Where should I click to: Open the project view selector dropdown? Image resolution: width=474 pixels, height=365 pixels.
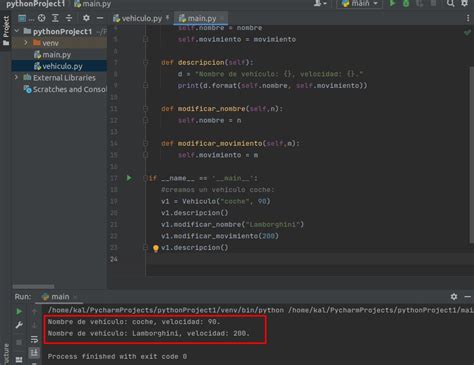point(26,18)
